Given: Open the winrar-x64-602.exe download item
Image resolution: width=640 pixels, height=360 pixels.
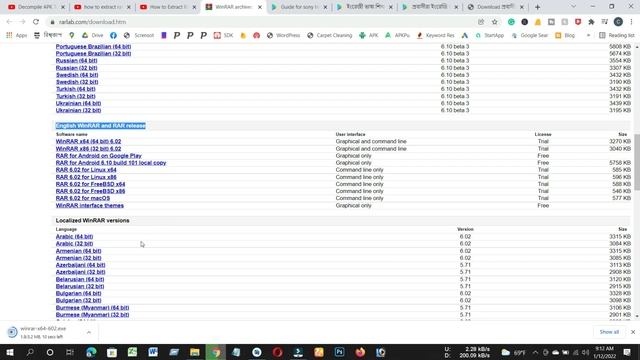Looking at the screenshot, I should [x=43, y=332].
